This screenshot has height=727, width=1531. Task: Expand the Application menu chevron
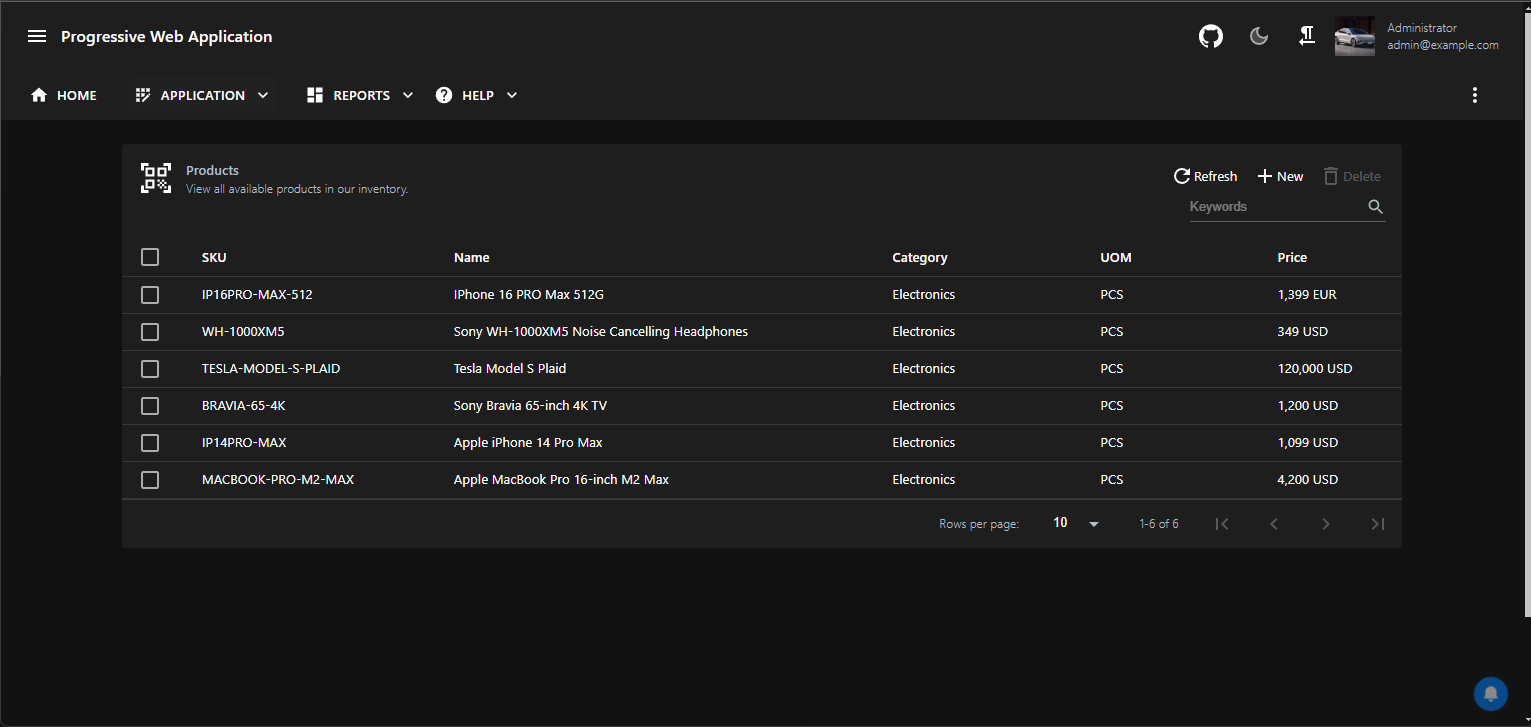263,95
